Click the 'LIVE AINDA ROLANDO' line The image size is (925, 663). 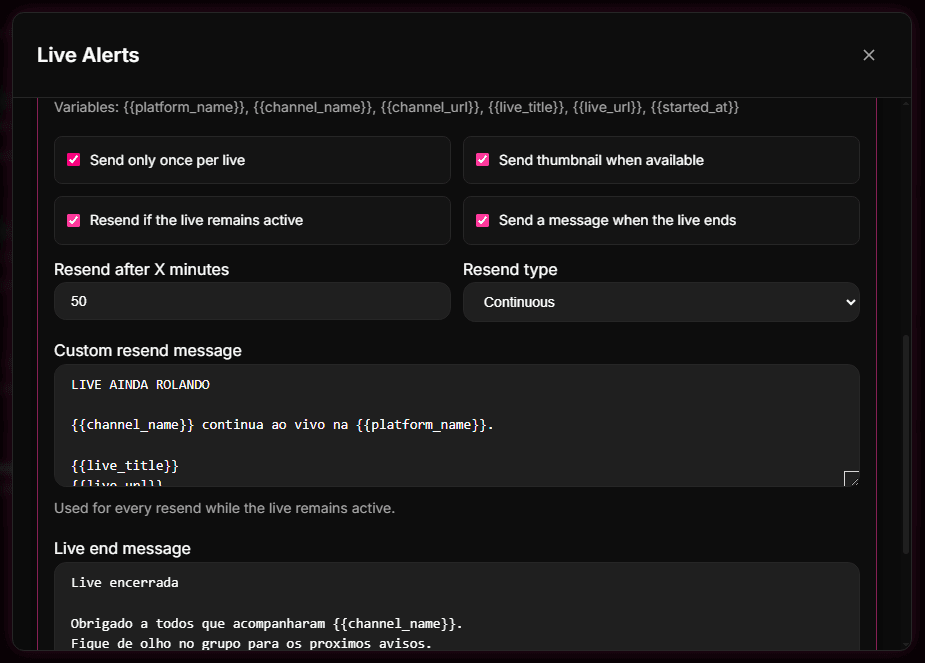140,385
